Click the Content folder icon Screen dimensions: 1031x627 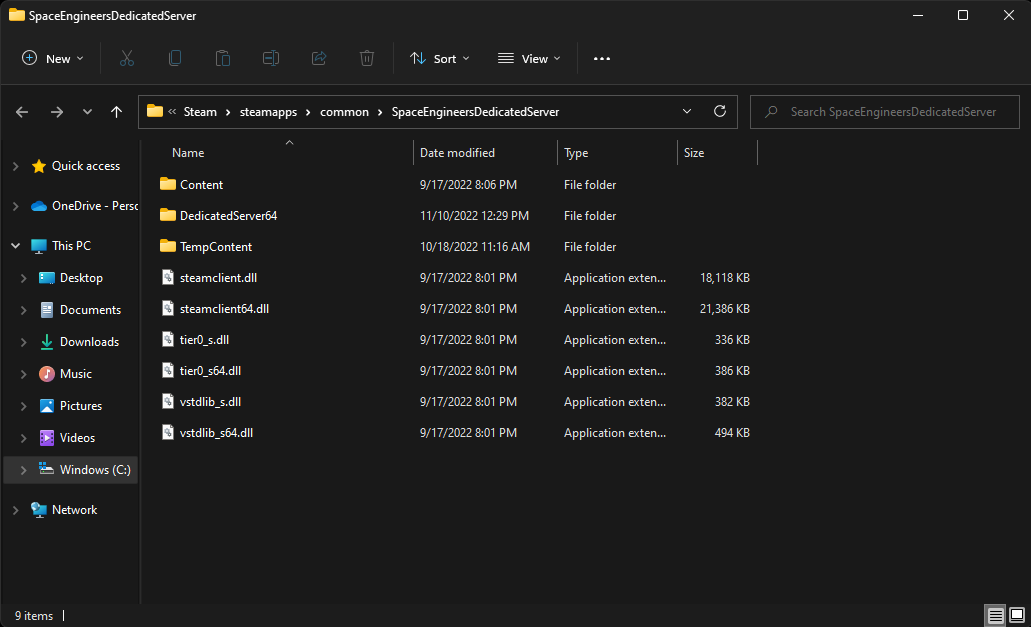click(x=168, y=184)
